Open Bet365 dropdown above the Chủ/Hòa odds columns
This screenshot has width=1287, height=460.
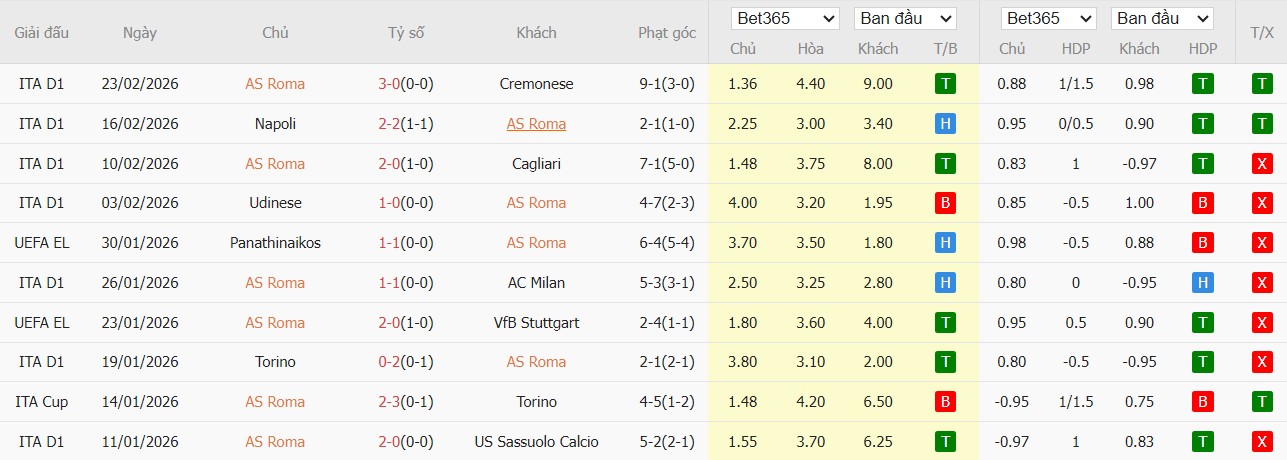785,19
